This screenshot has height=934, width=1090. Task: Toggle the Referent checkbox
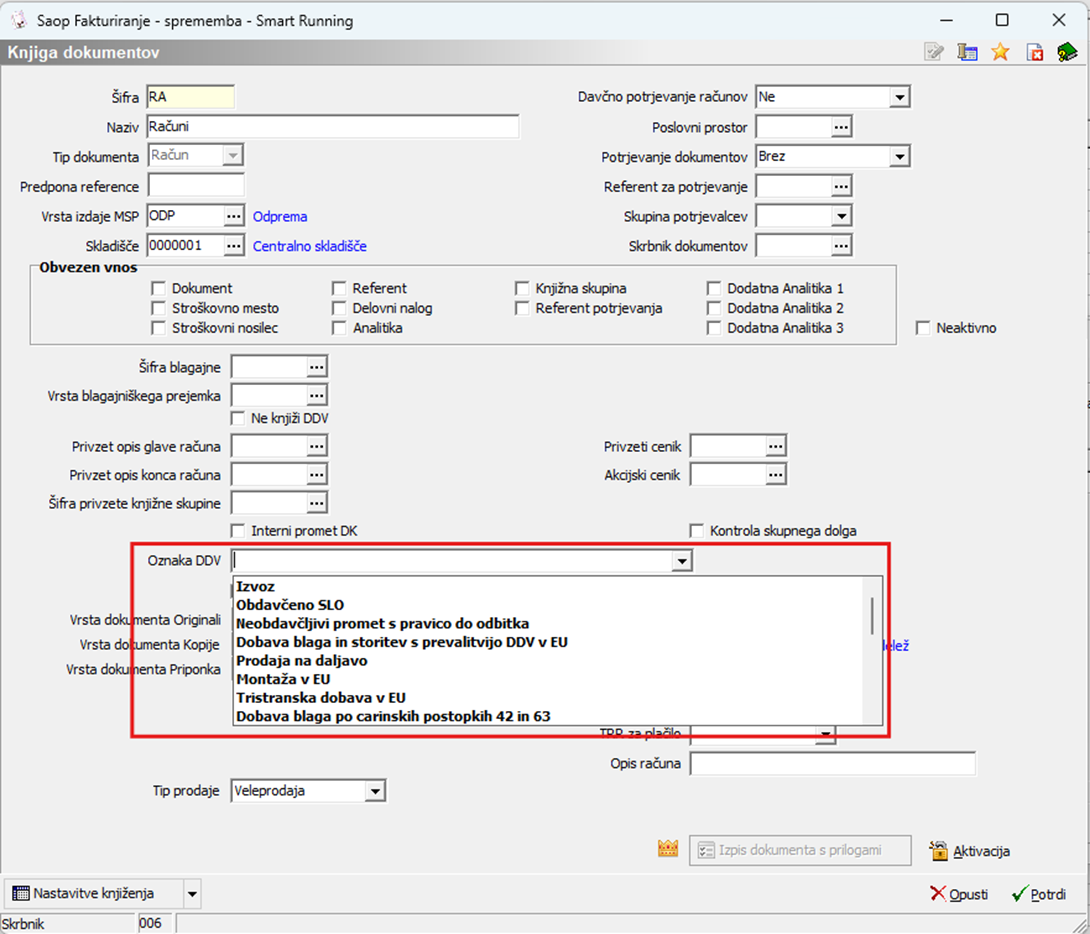pyautogui.click(x=339, y=288)
